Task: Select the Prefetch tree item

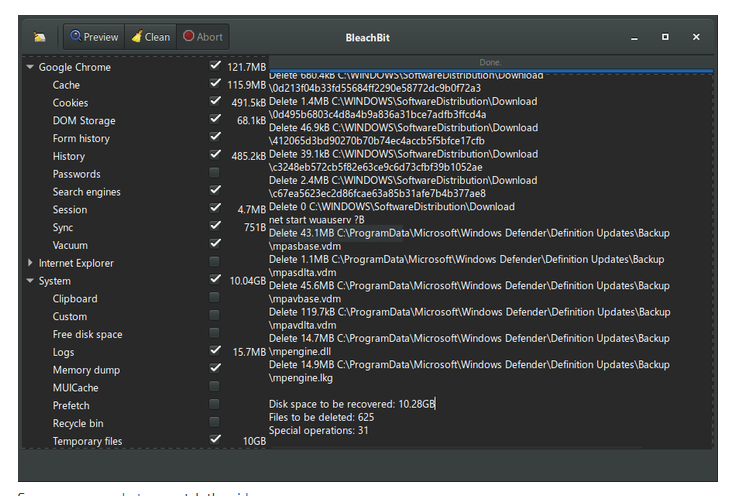Action: tap(71, 406)
